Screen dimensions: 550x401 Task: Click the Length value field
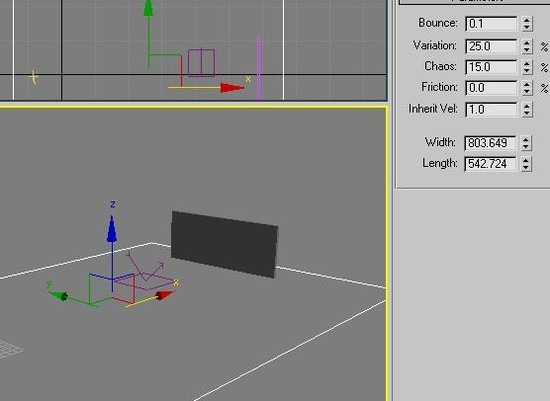(x=490, y=163)
